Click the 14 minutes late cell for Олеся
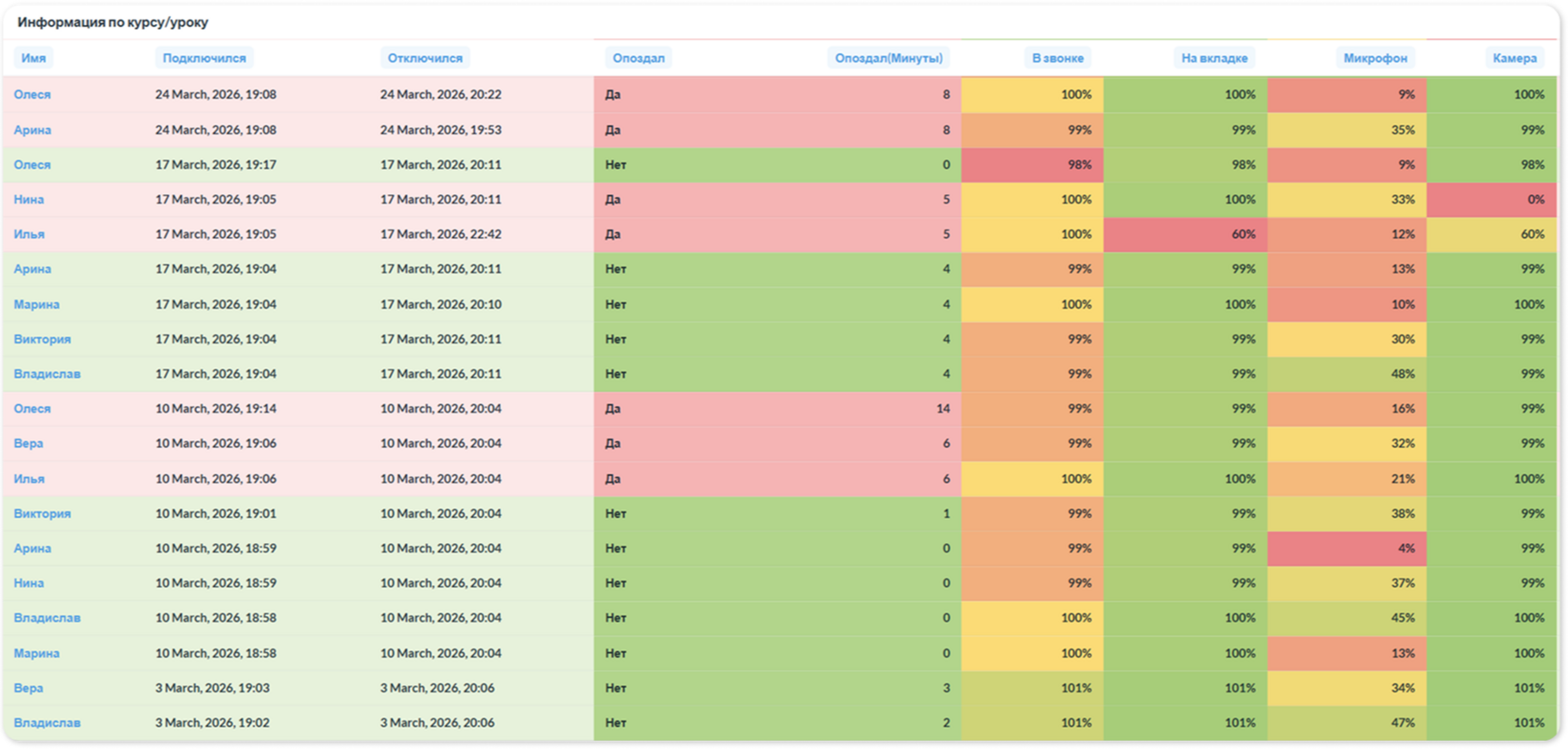This screenshot has width=1568, height=754. (x=777, y=409)
